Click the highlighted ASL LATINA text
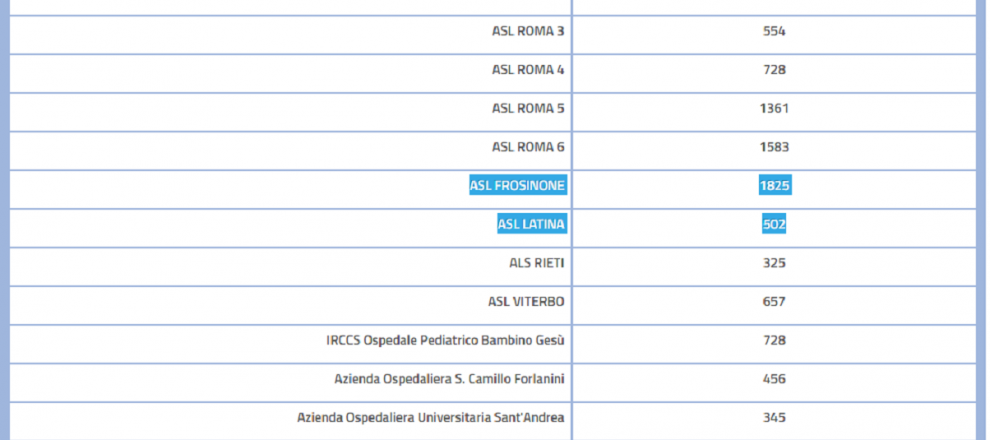Image resolution: width=990 pixels, height=440 pixels. click(x=531, y=225)
